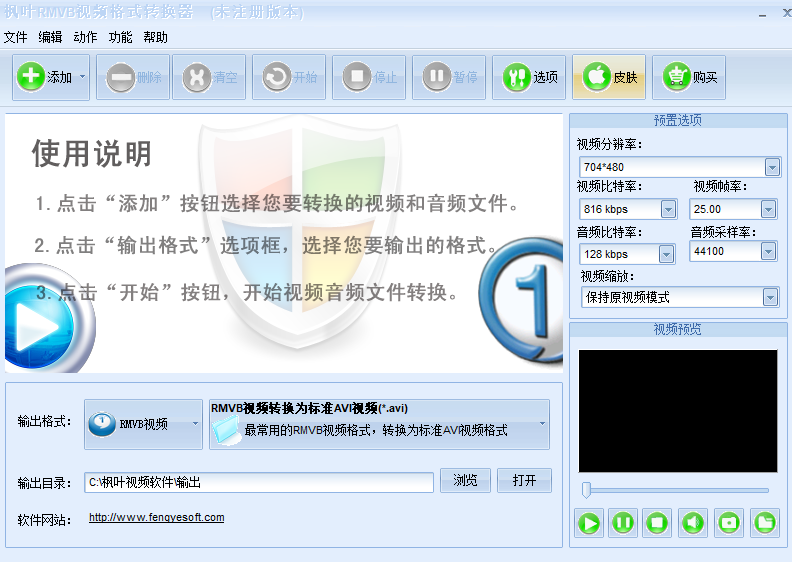Expand the 视频比特率 816 kbps dropdown

668,209
